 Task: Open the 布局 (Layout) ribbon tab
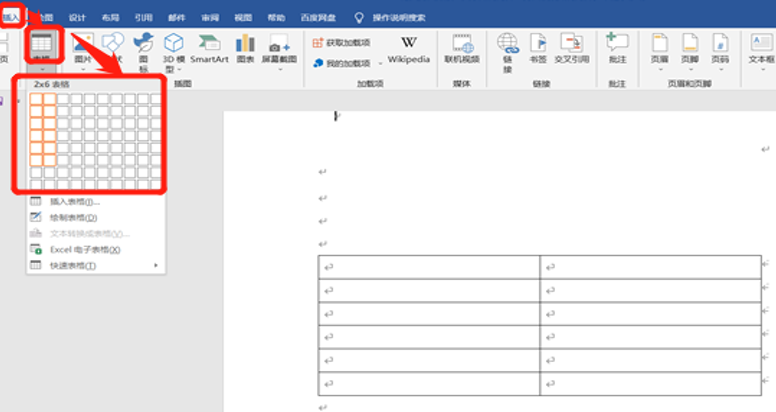(x=110, y=18)
